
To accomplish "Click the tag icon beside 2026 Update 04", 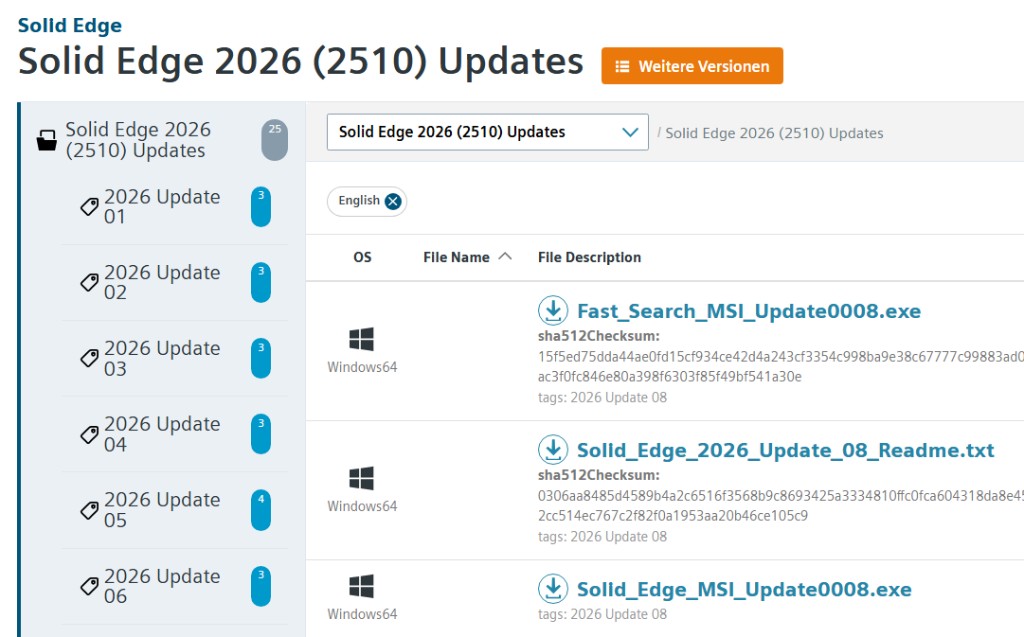I will click(89, 434).
